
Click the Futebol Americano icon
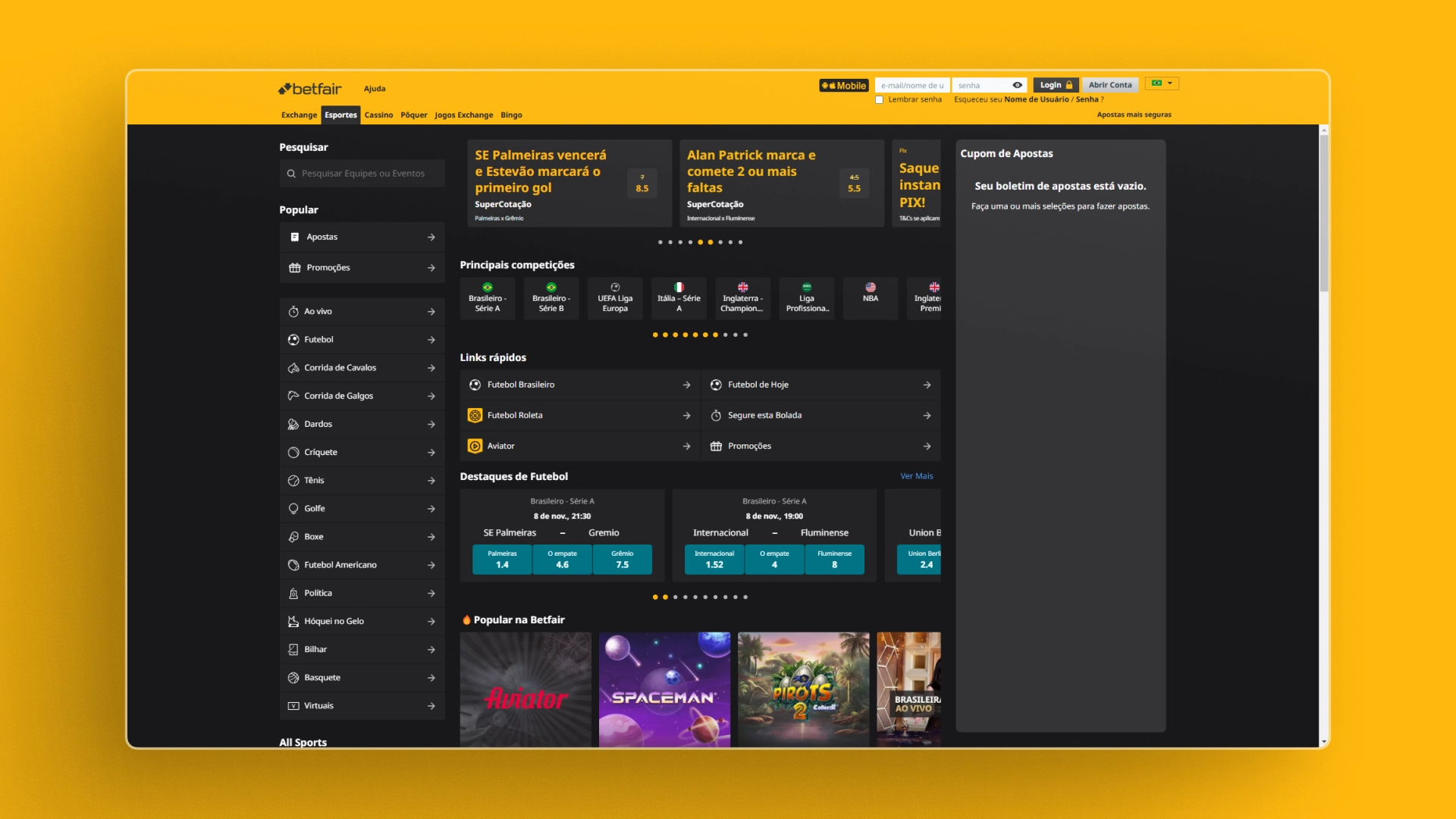(293, 565)
